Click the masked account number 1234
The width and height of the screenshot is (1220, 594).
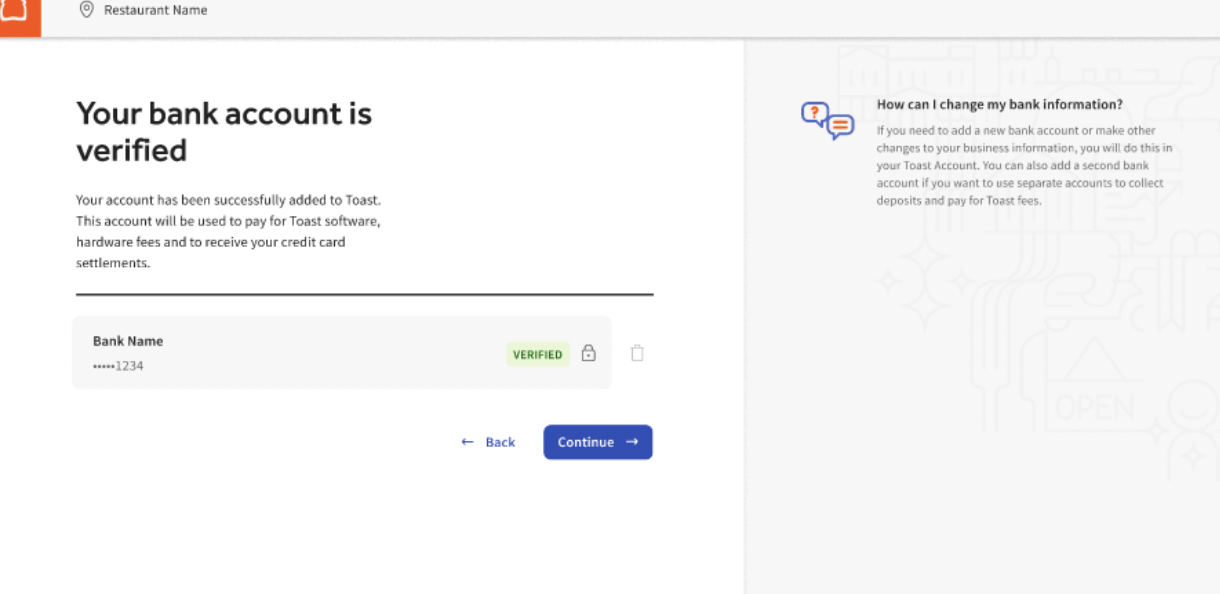pos(117,365)
